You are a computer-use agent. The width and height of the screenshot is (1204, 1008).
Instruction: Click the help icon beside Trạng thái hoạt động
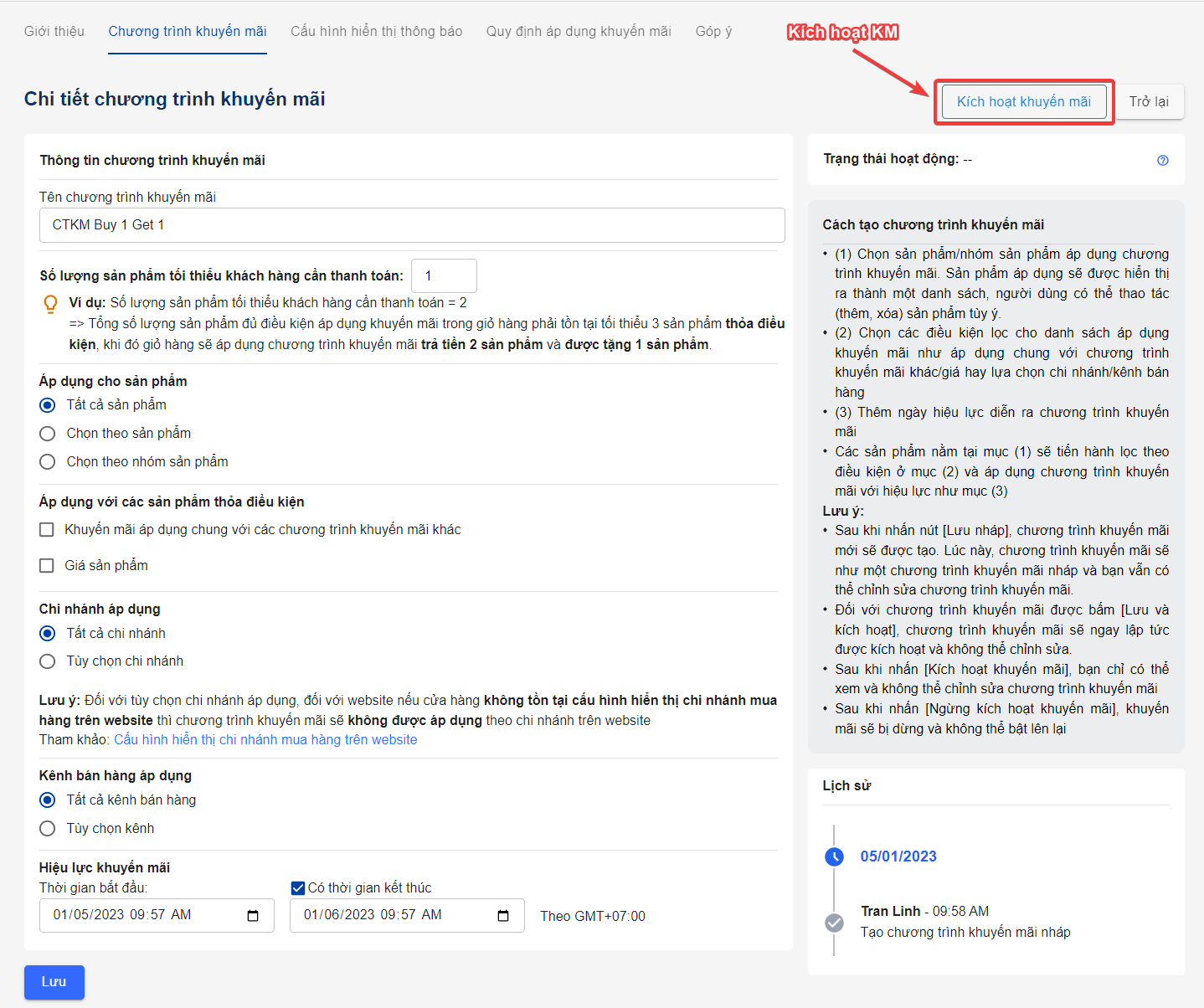coord(1162,160)
